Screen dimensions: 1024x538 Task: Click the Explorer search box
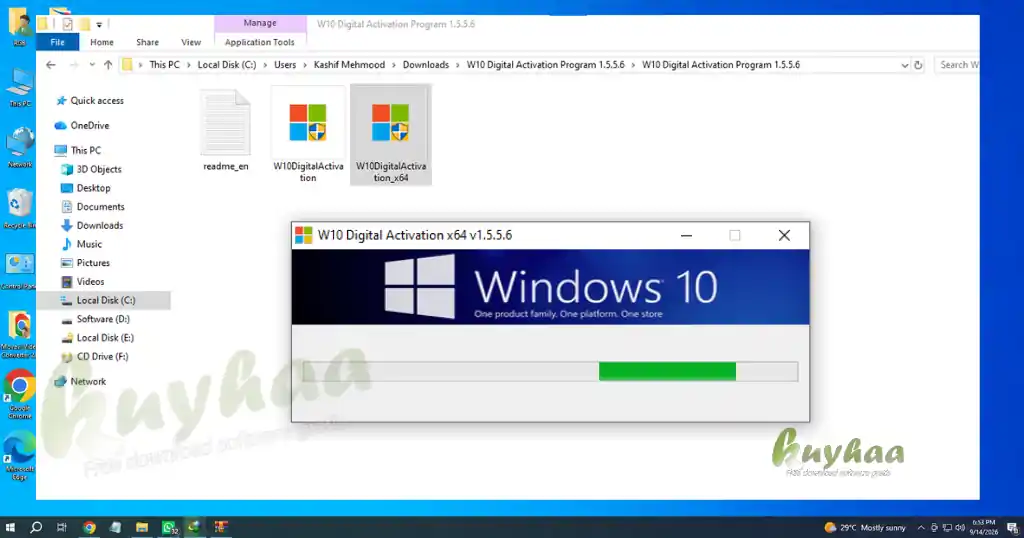coord(957,65)
